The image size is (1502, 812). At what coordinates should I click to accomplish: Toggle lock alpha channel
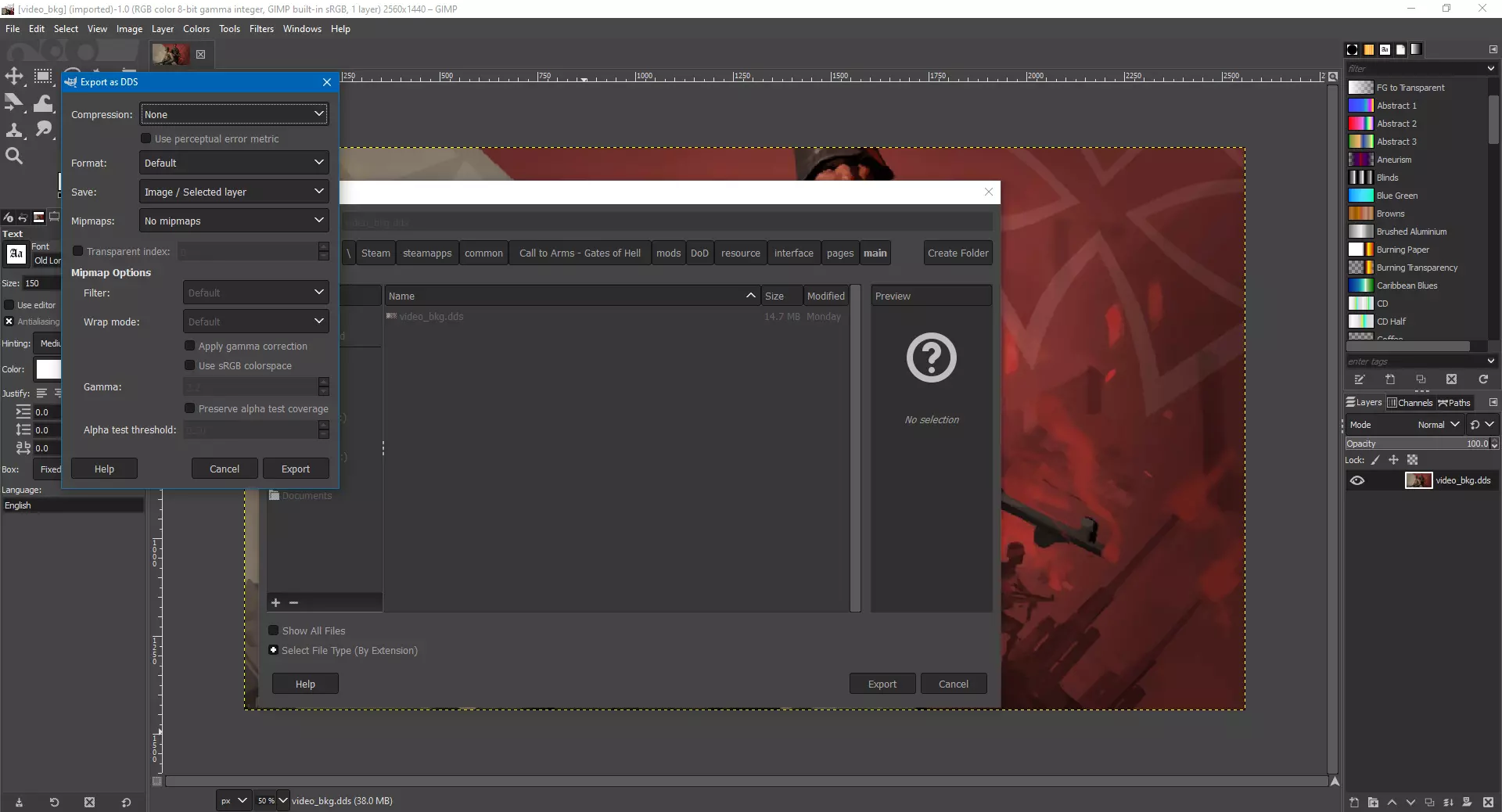click(1412, 460)
